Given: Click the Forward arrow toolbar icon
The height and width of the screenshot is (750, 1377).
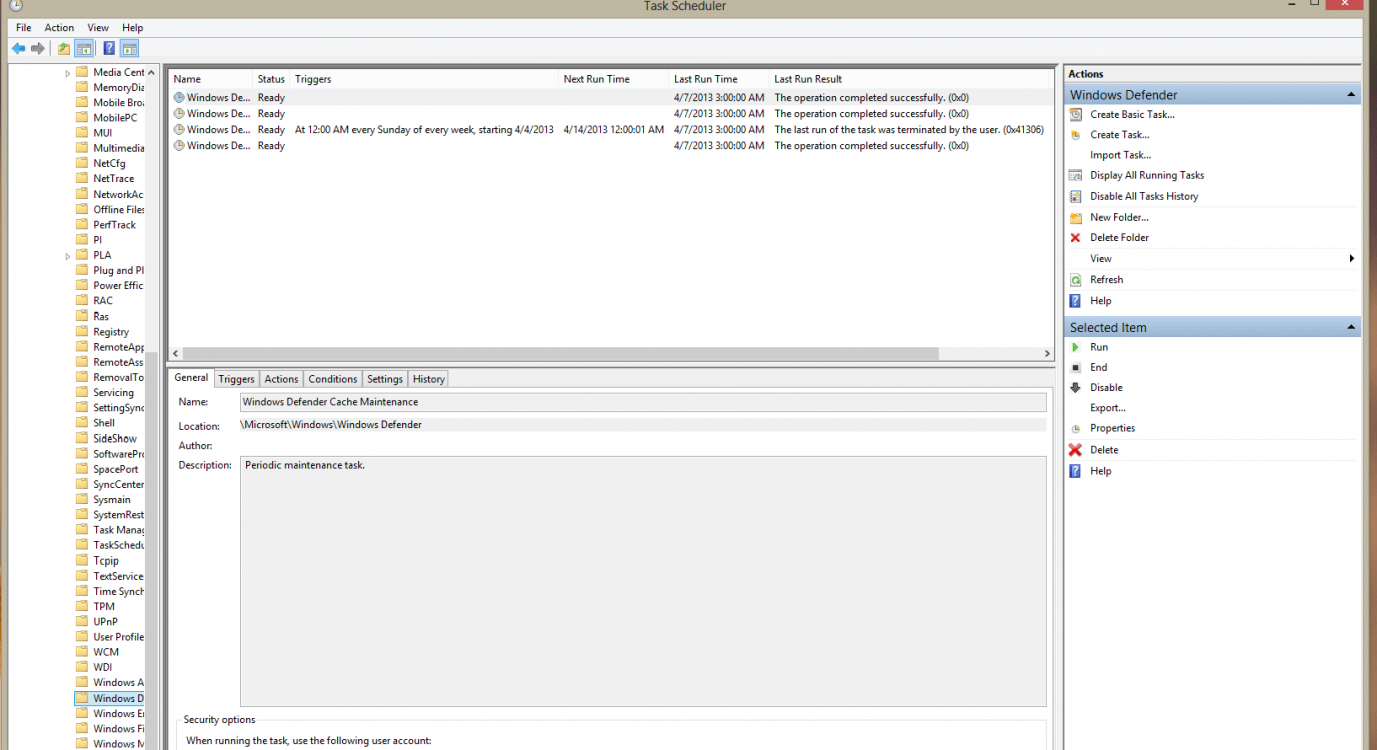Looking at the screenshot, I should (x=38, y=48).
